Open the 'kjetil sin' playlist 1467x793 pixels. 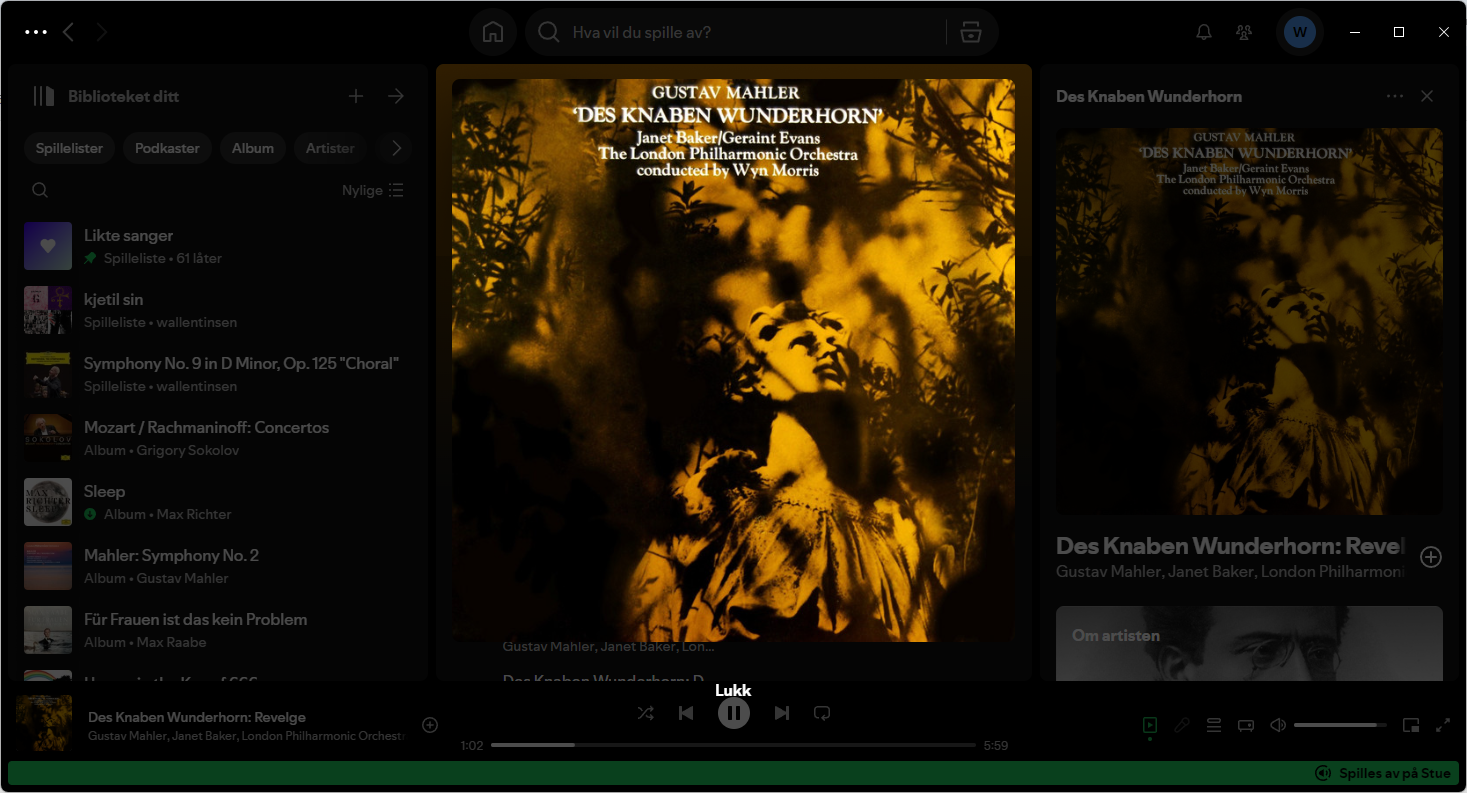[218, 310]
